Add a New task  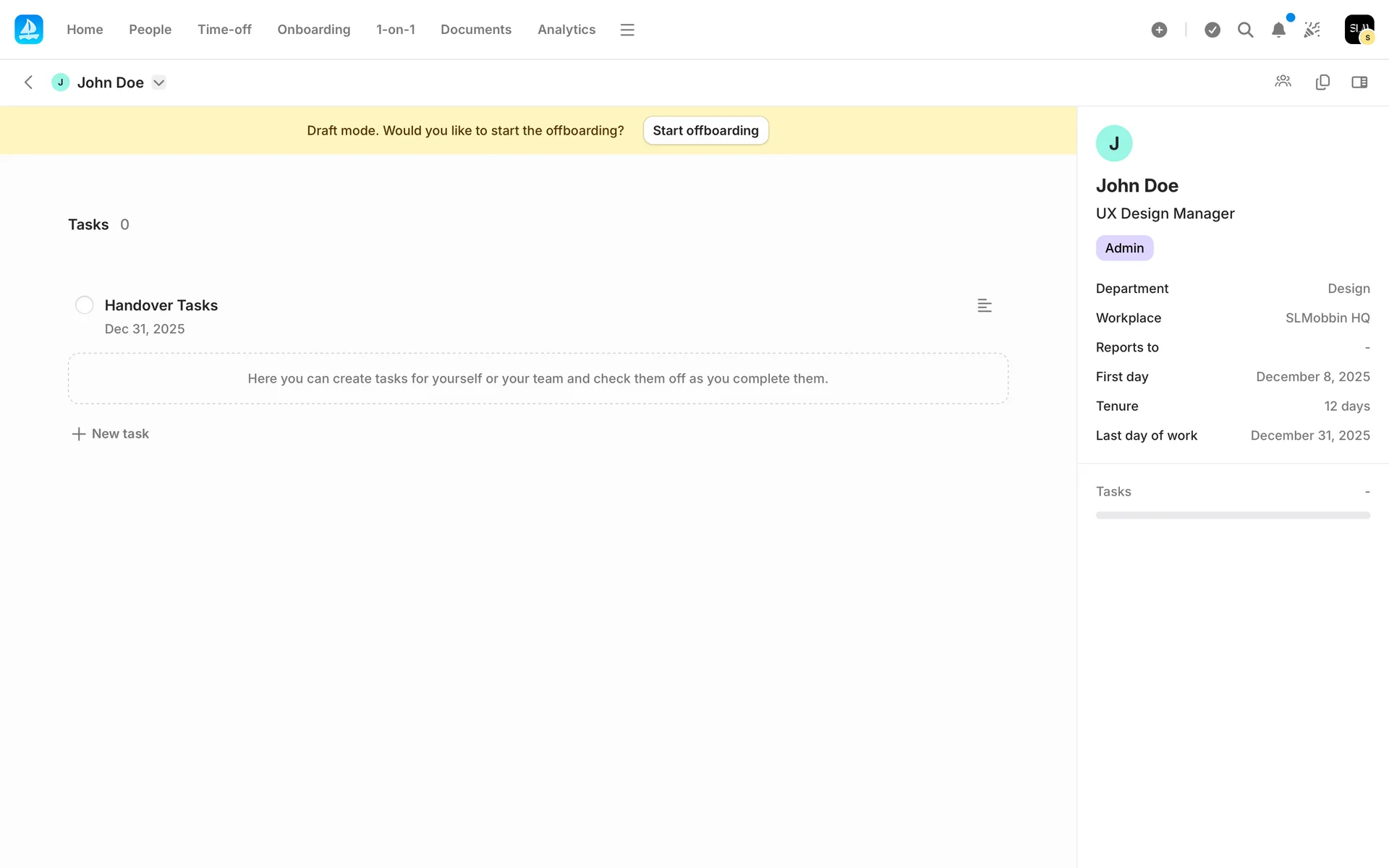(x=111, y=434)
